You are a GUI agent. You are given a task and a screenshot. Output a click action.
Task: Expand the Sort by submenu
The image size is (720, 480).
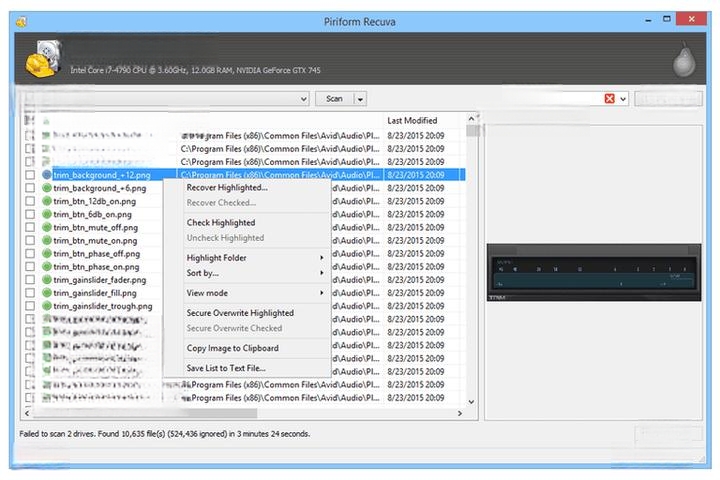point(255,273)
